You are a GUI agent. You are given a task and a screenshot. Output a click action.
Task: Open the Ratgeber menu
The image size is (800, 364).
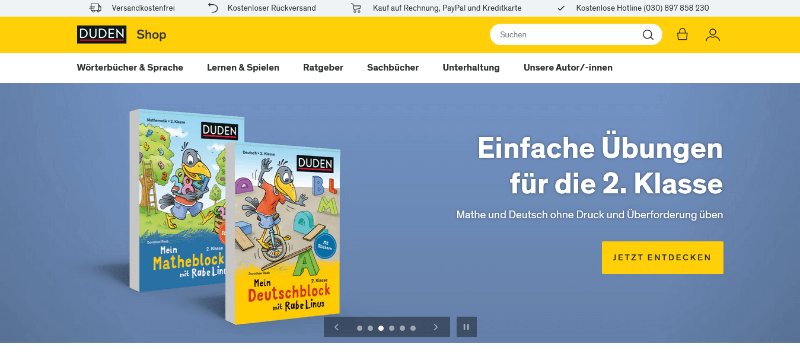coord(323,67)
